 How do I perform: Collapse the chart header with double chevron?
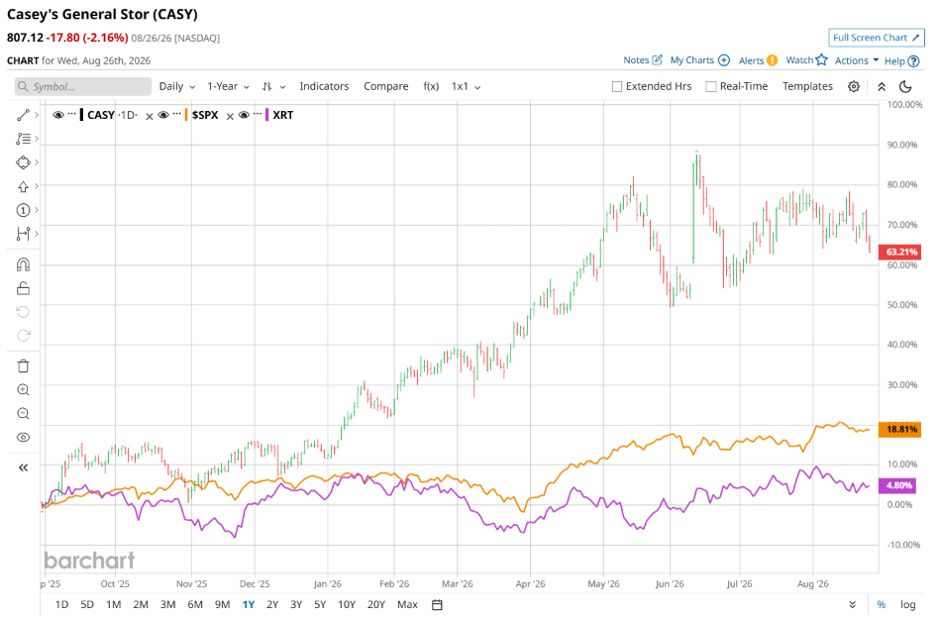point(881,86)
